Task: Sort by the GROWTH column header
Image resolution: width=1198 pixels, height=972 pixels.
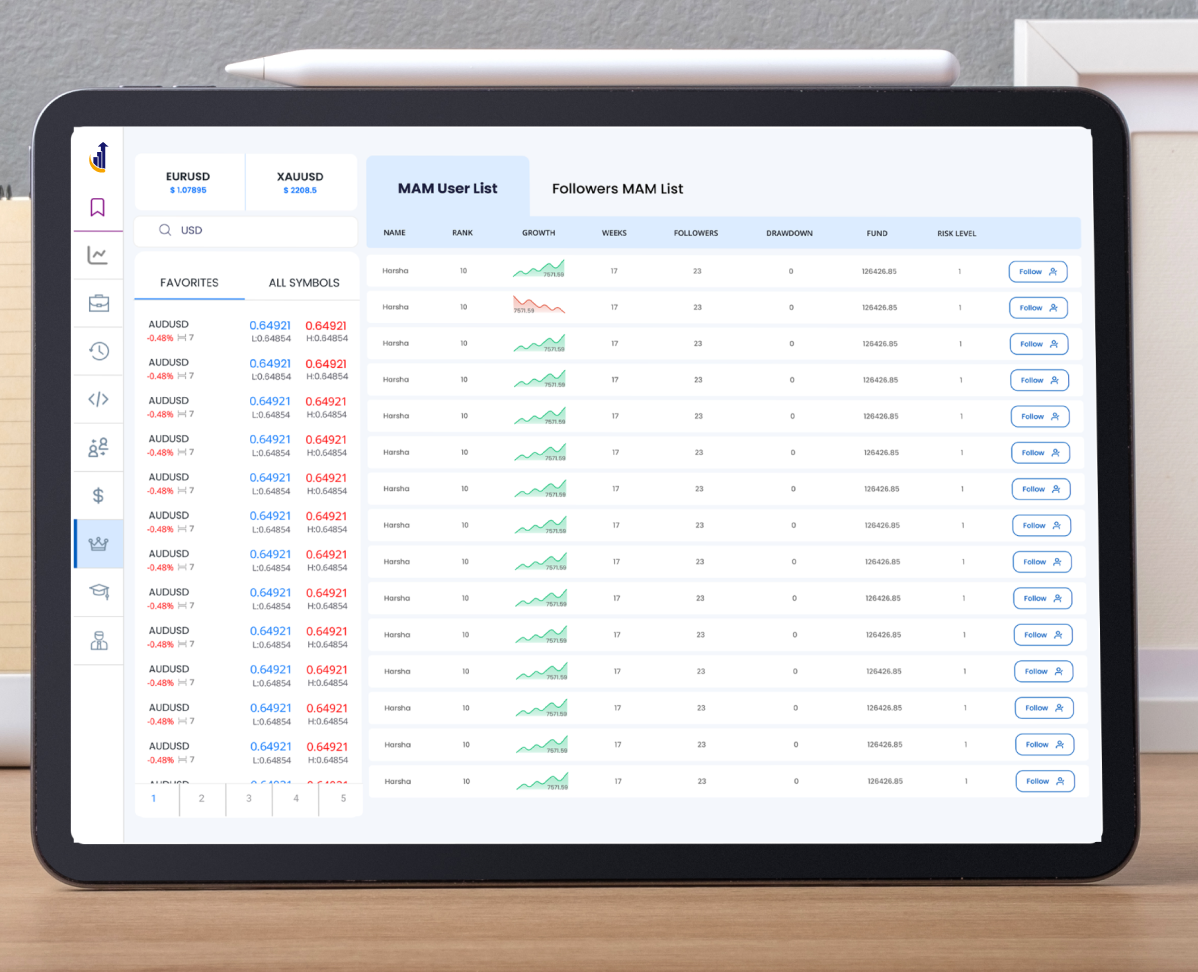Action: click(539, 233)
